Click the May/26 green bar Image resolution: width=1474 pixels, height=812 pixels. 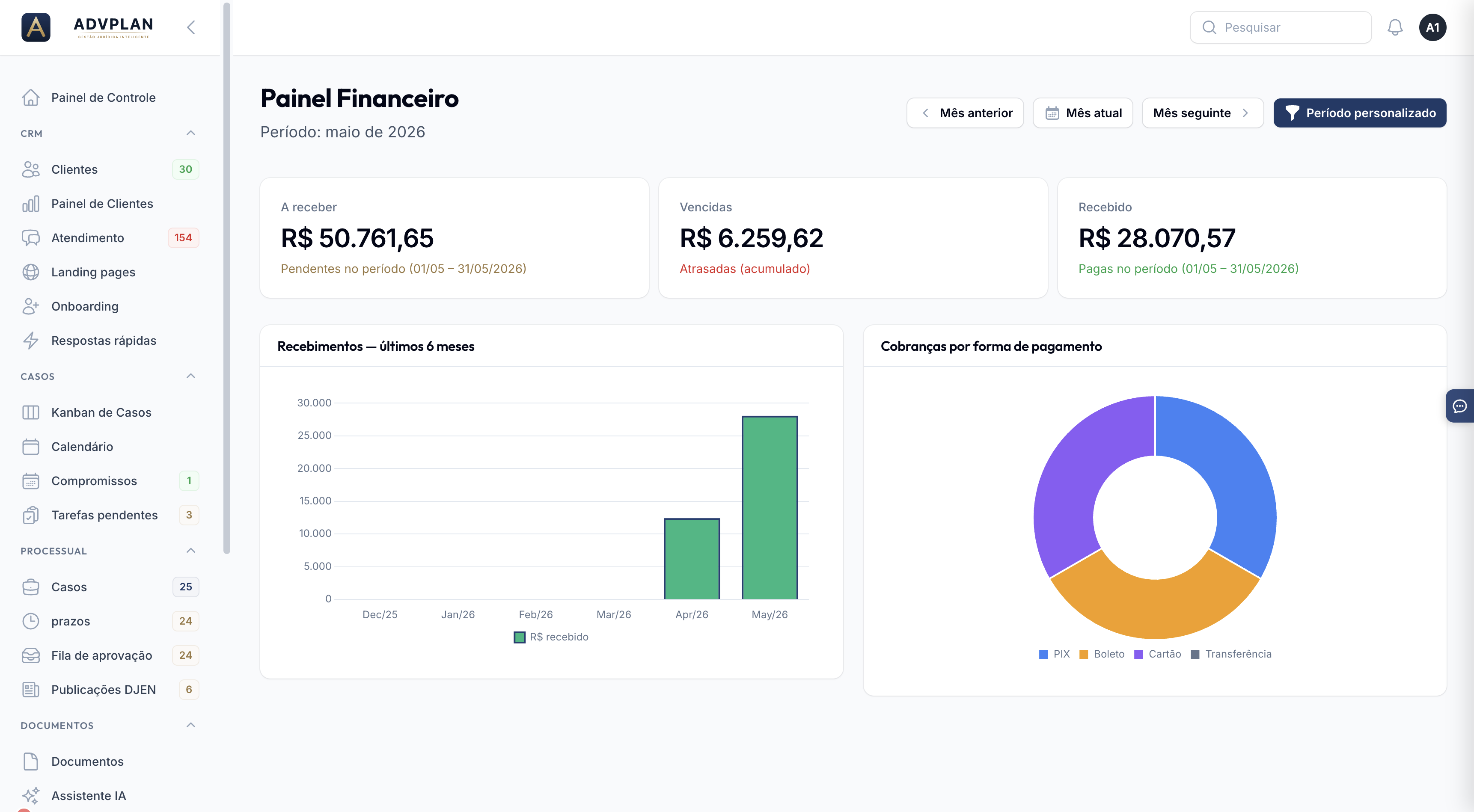tap(770, 507)
